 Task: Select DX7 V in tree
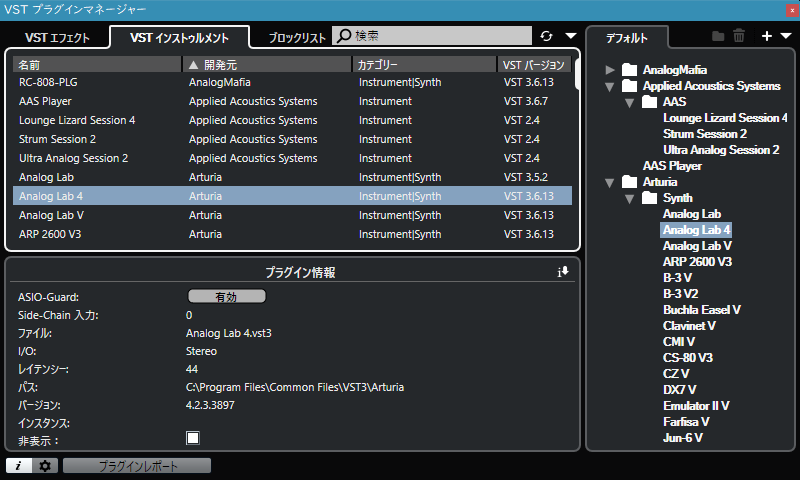coord(680,390)
